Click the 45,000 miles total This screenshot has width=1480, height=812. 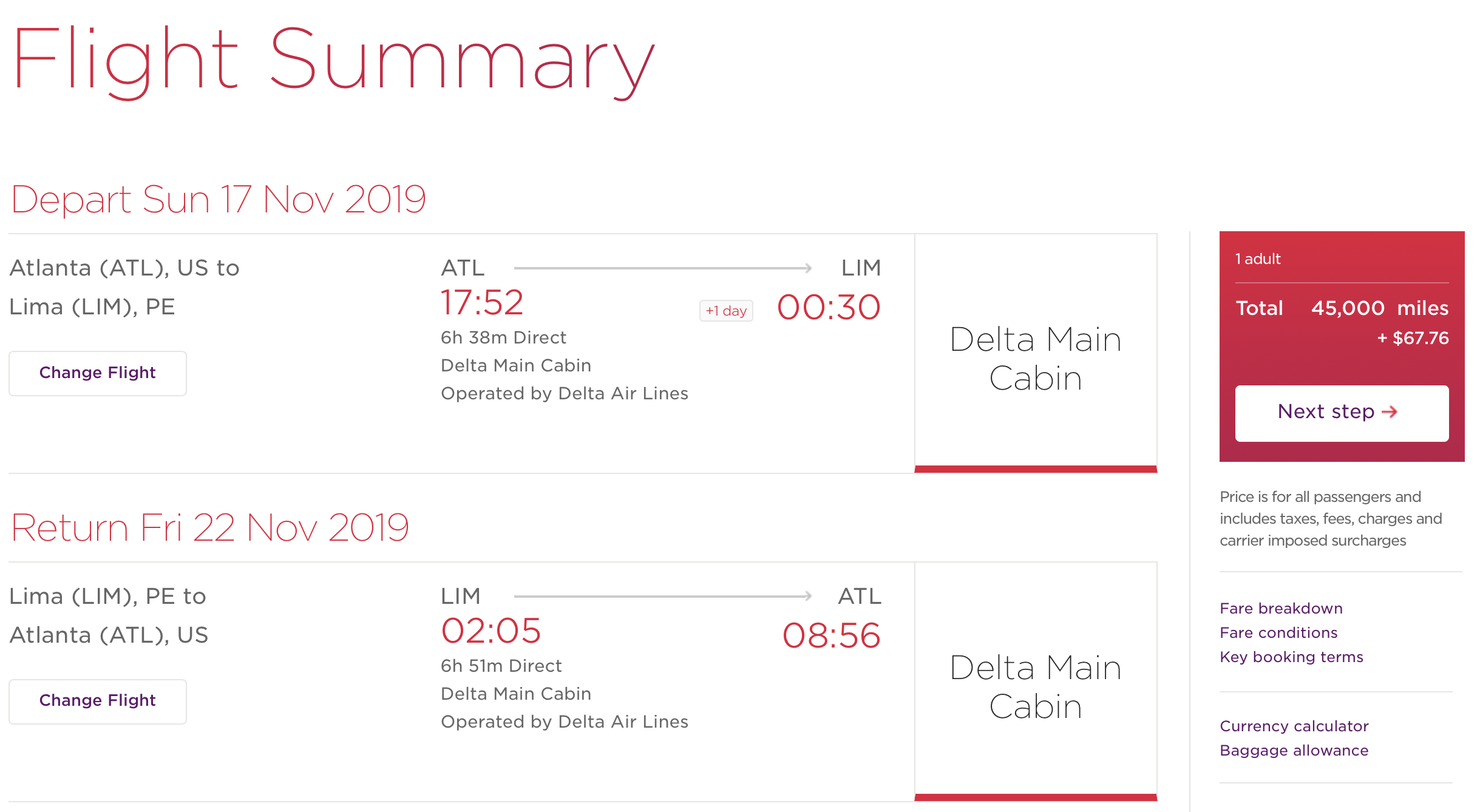(1379, 308)
